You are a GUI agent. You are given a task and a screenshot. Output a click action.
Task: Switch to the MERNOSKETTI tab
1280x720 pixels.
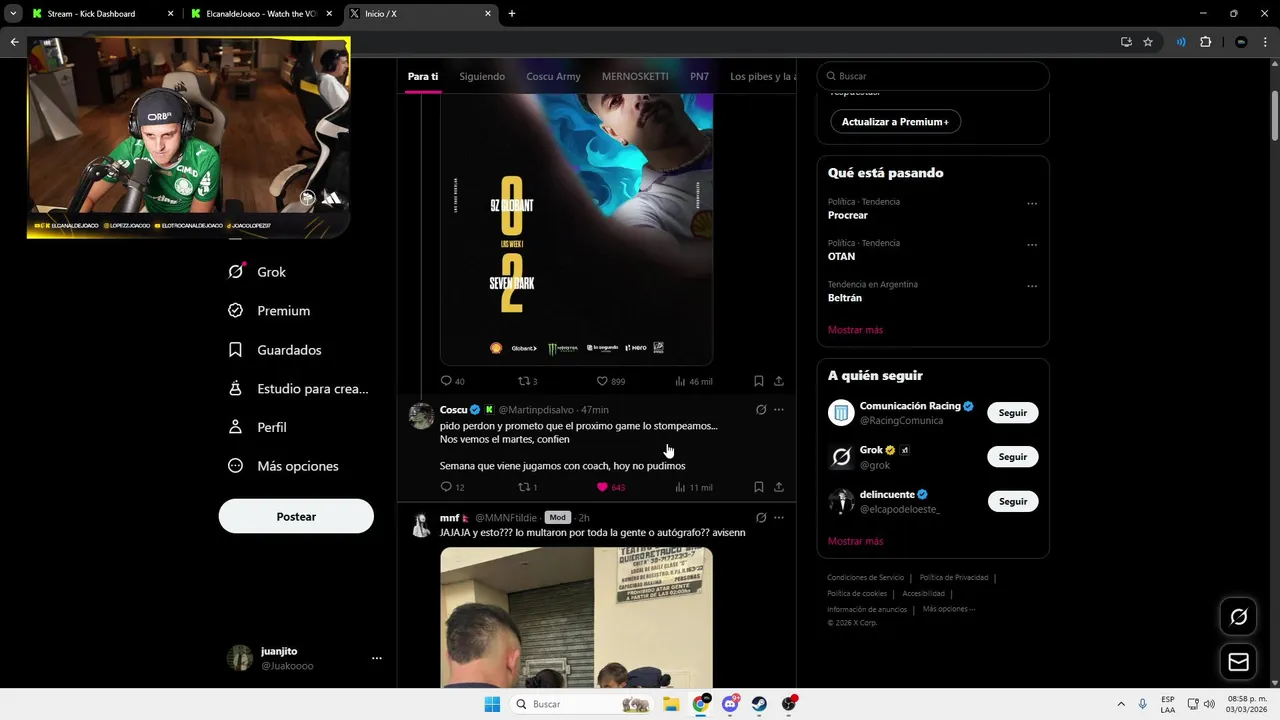pos(635,77)
